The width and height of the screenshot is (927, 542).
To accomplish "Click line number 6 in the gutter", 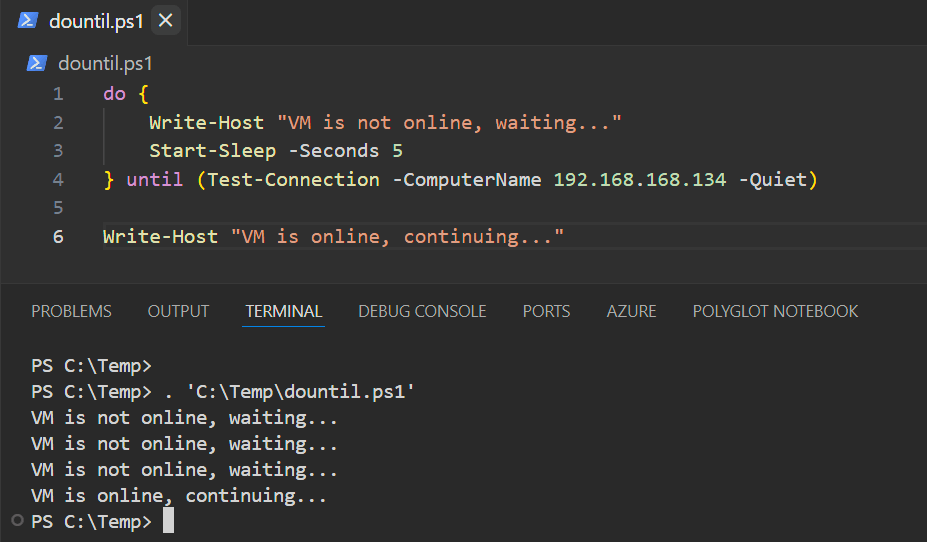I will coord(58,236).
